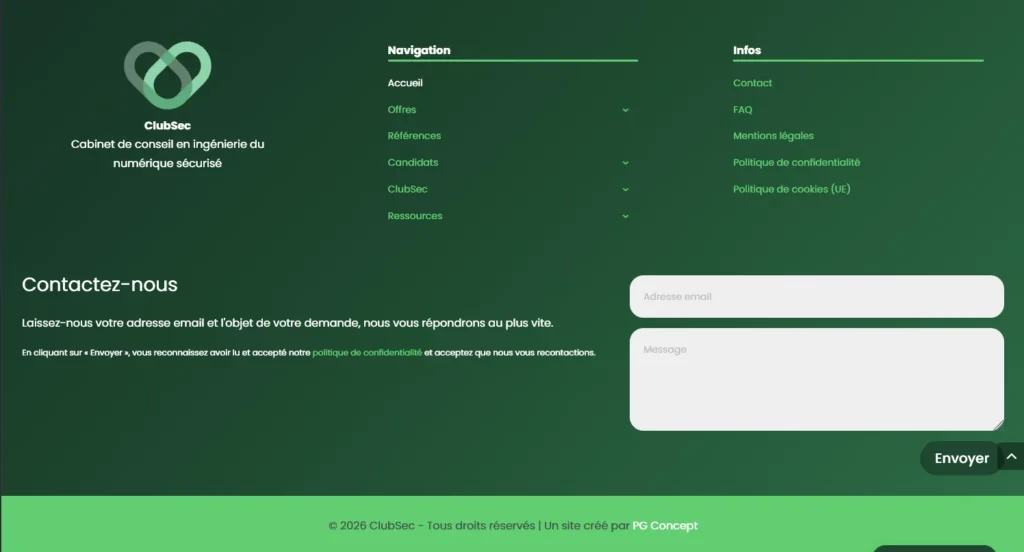Open the Offres navigation item
Viewport: 1024px width, 552px height.
tap(402, 110)
